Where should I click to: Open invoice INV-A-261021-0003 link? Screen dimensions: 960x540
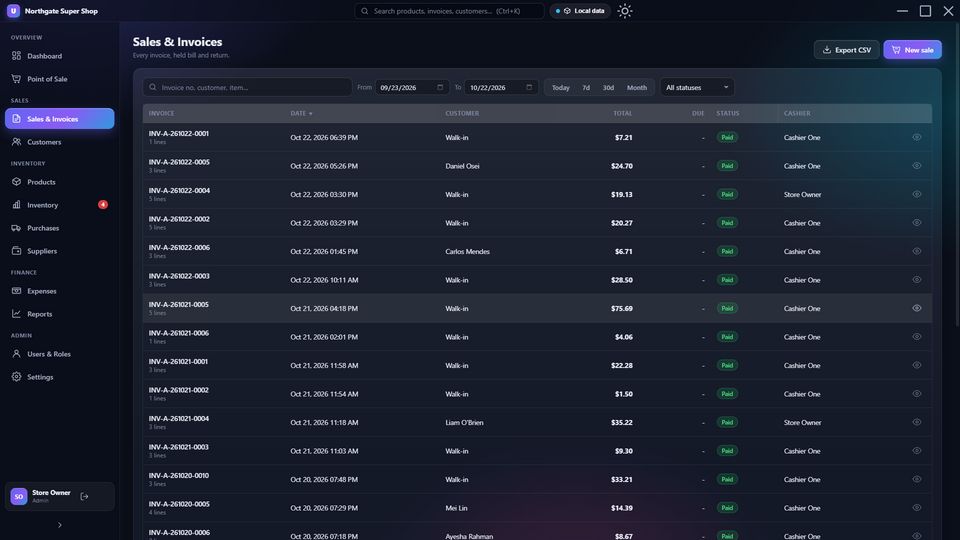point(178,447)
